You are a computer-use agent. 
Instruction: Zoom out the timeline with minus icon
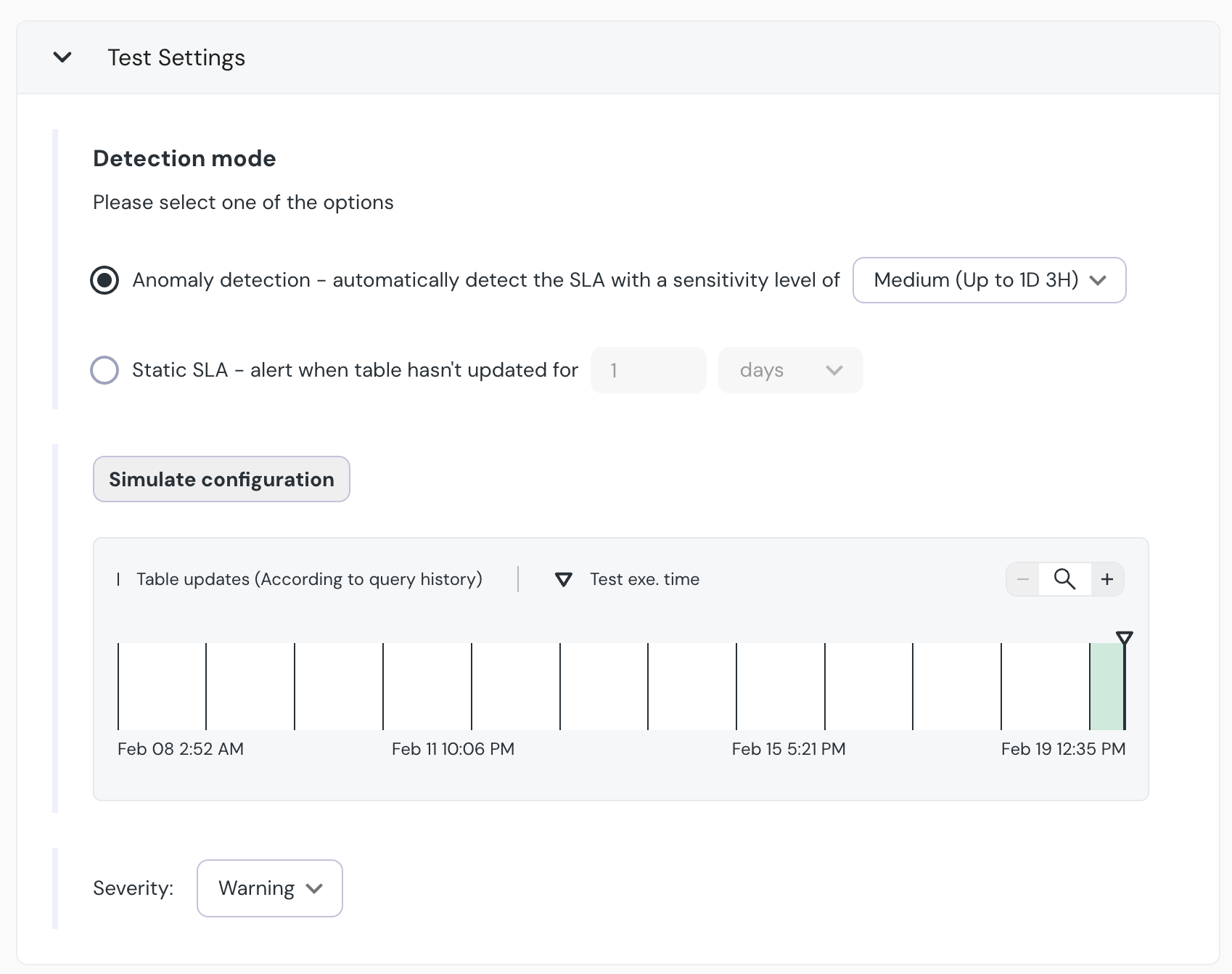point(1023,579)
